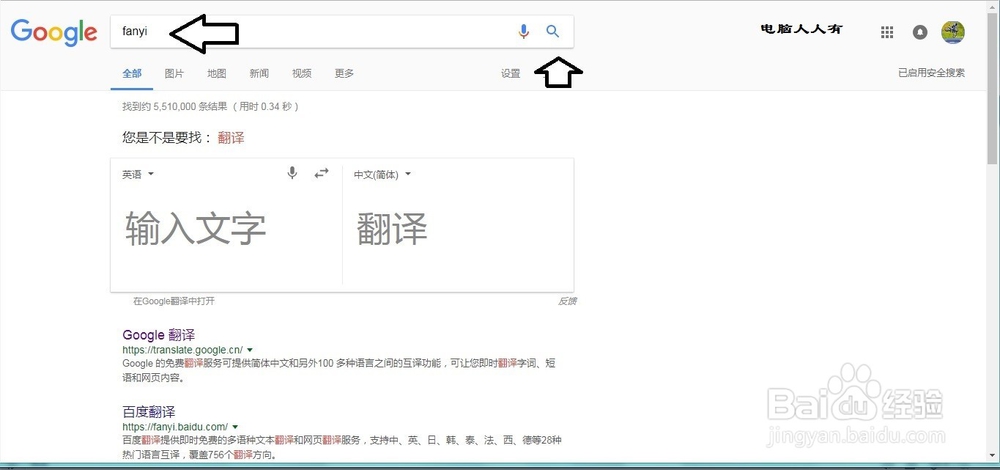Open the 百度翻译 search result
The height and width of the screenshot is (470, 1000).
point(149,411)
